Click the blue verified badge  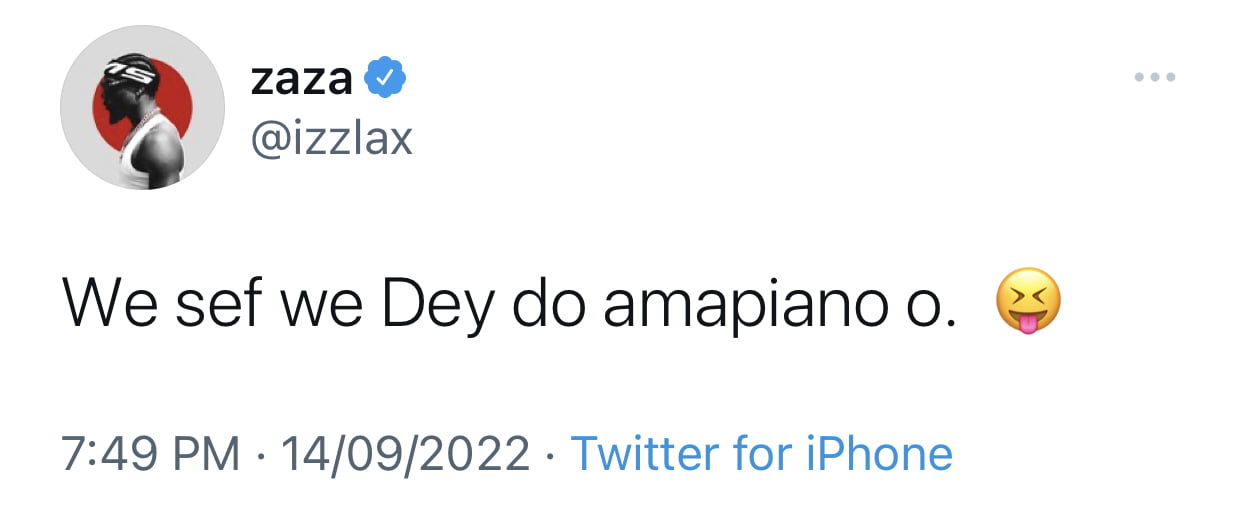point(383,78)
